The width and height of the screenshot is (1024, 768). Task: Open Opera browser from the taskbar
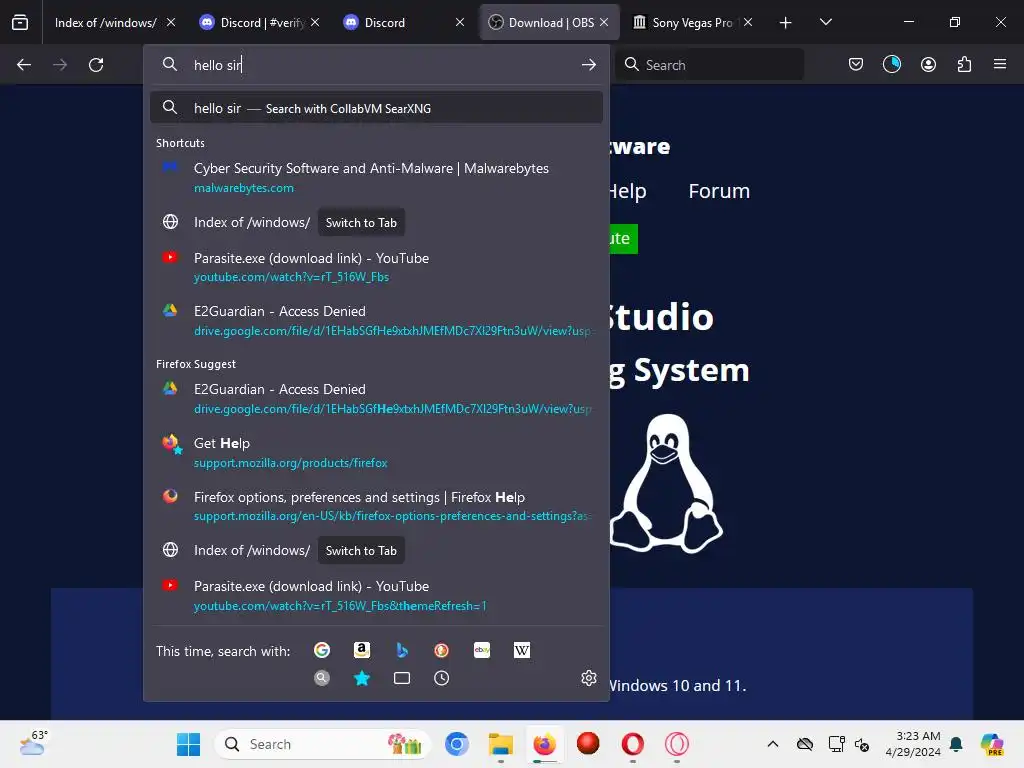coord(632,744)
